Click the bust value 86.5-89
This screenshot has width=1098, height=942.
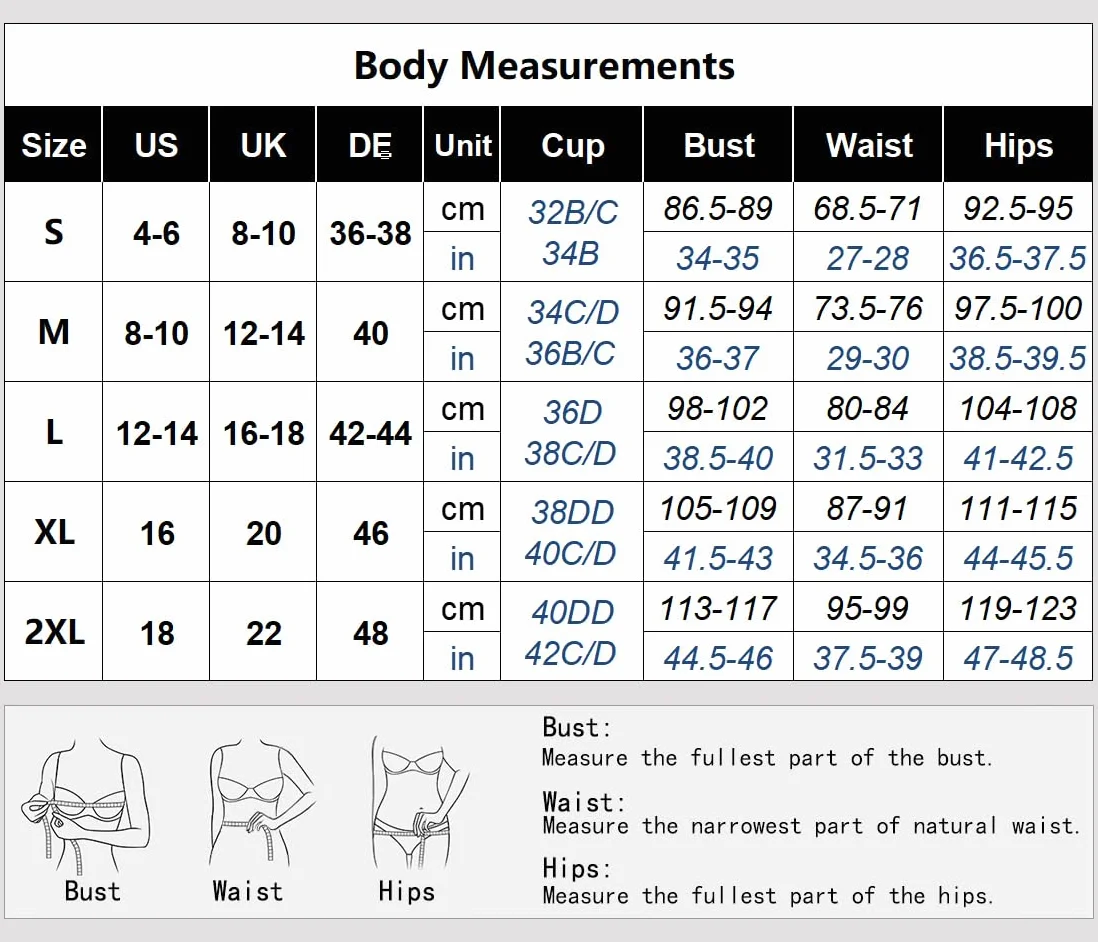tap(718, 208)
